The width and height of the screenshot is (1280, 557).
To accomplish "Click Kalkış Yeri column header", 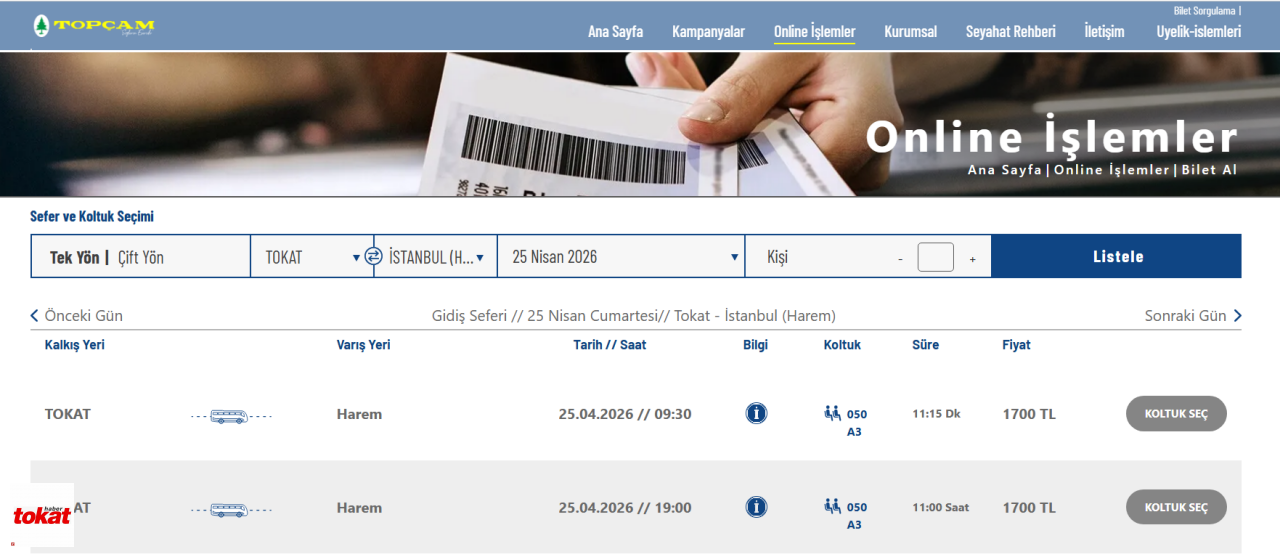I will tap(75, 345).
